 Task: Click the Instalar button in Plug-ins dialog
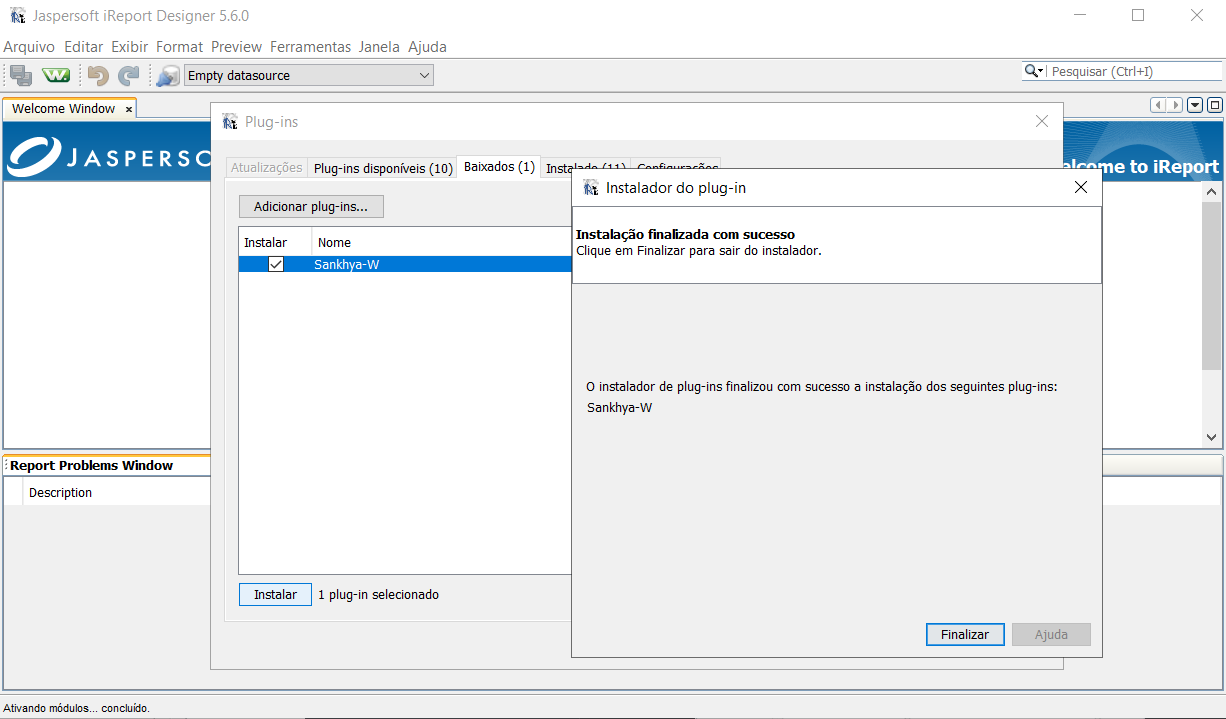pyautogui.click(x=275, y=594)
